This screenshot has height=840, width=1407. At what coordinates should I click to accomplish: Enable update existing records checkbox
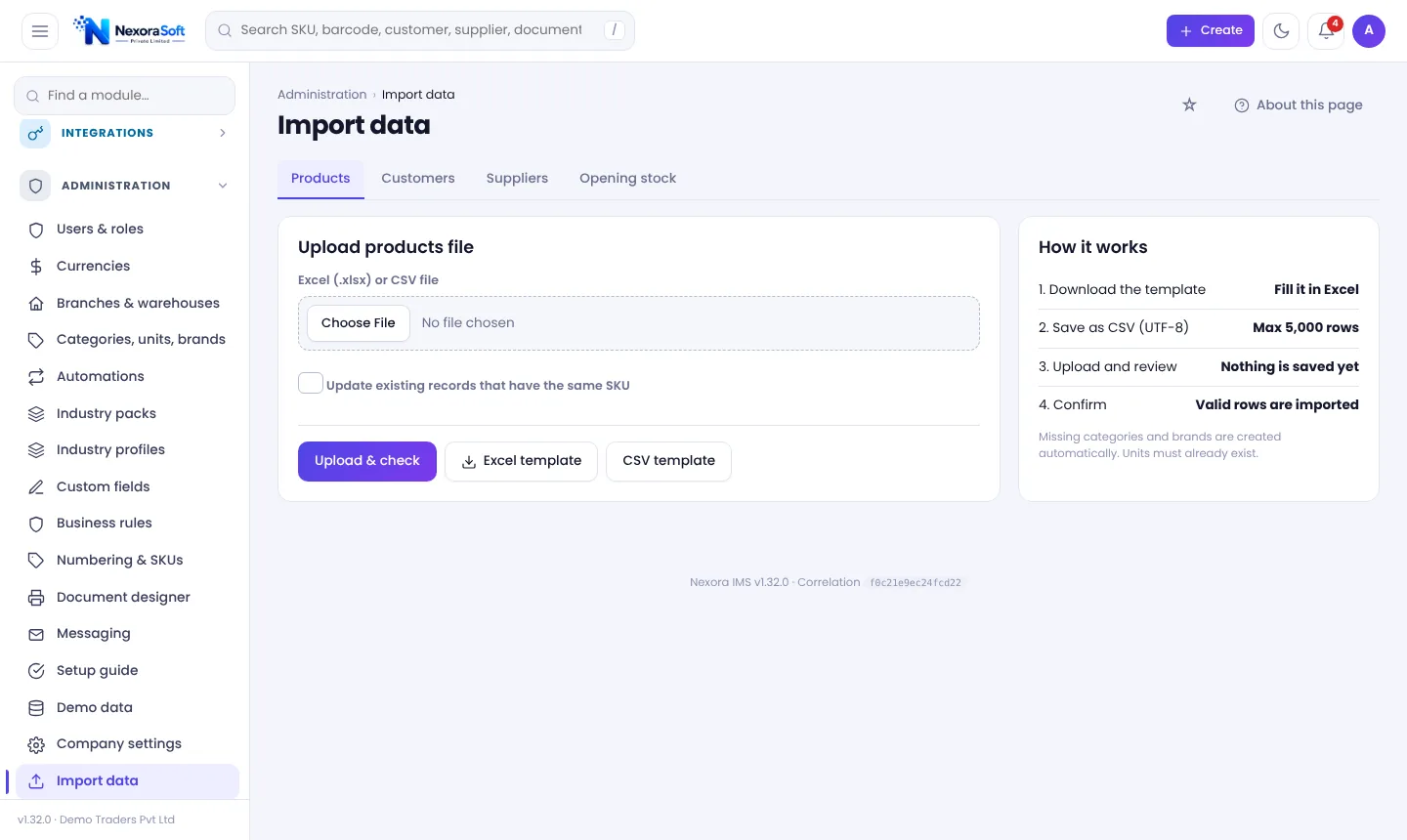[311, 383]
